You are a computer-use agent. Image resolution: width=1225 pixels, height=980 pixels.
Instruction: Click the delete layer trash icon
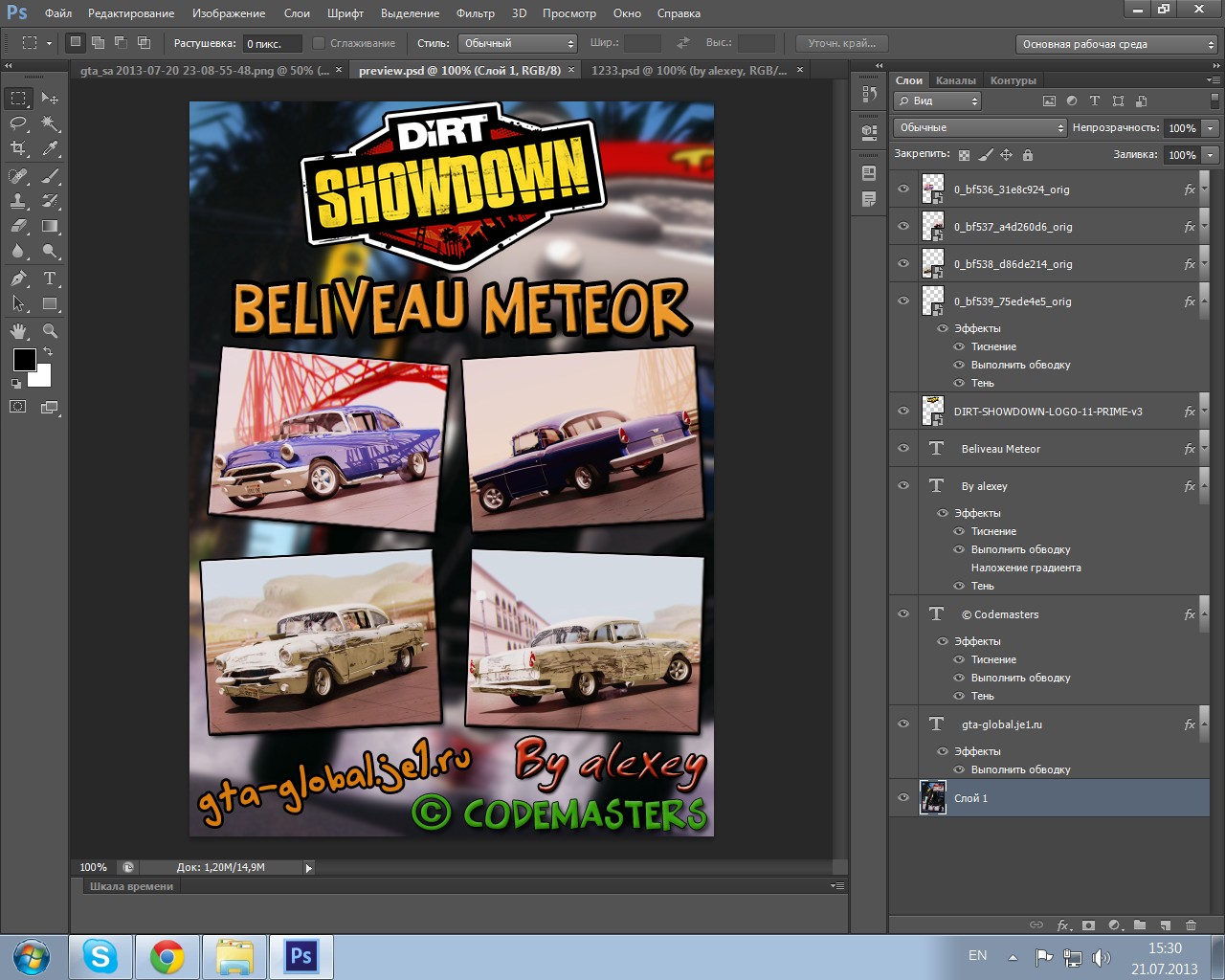1191,925
